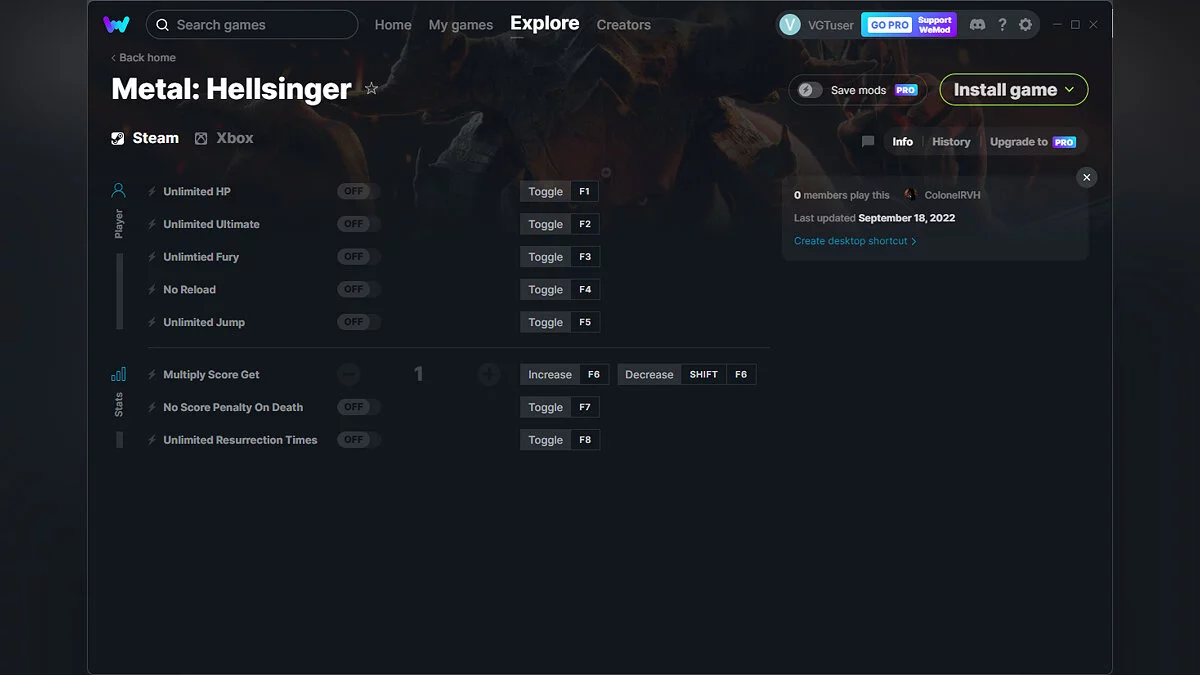Viewport: 1200px width, 675px height.
Task: Enable the Unlimited Ultimate switch
Action: 359,224
